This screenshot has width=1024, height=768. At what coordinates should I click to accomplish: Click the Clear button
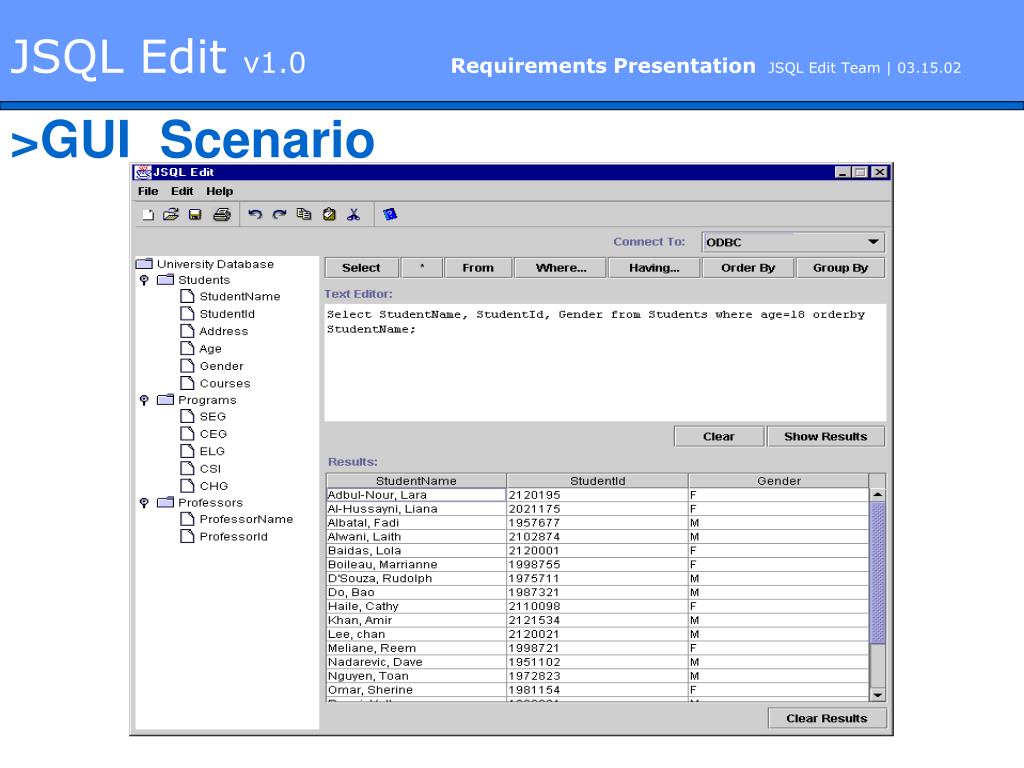tap(719, 436)
